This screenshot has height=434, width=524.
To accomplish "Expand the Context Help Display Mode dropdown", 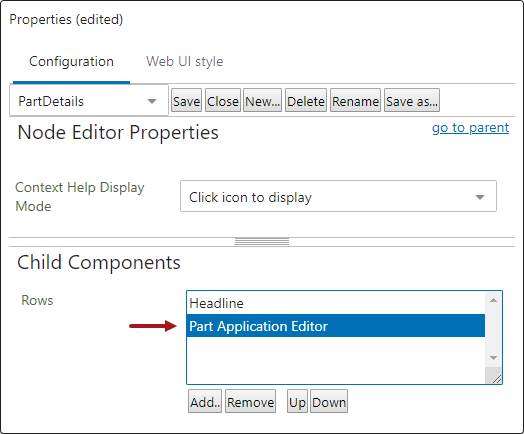I will (x=338, y=196).
